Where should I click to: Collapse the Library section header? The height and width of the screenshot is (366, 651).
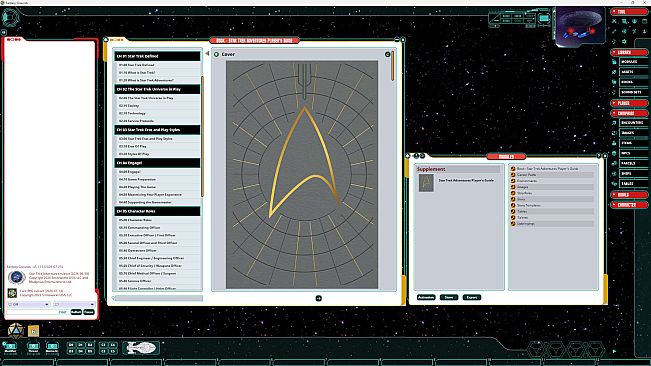tap(629, 52)
